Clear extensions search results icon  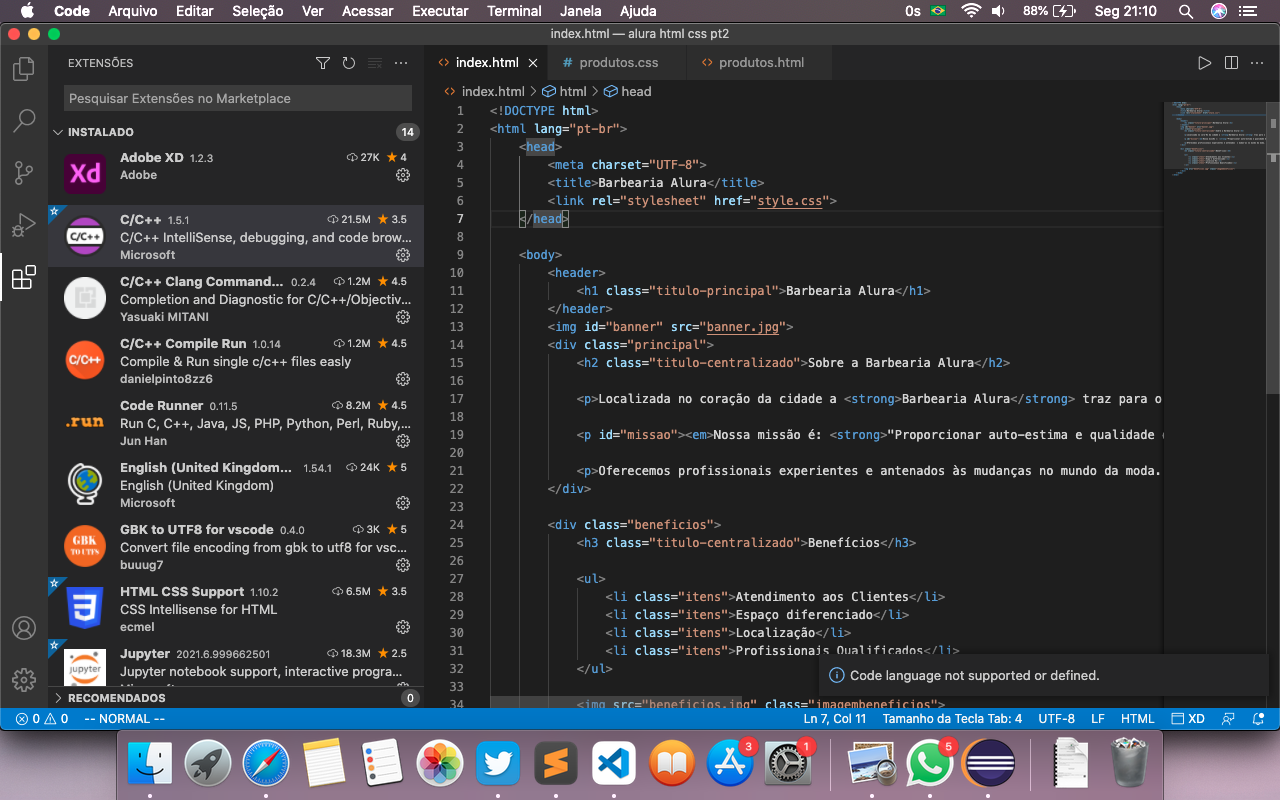(x=375, y=63)
